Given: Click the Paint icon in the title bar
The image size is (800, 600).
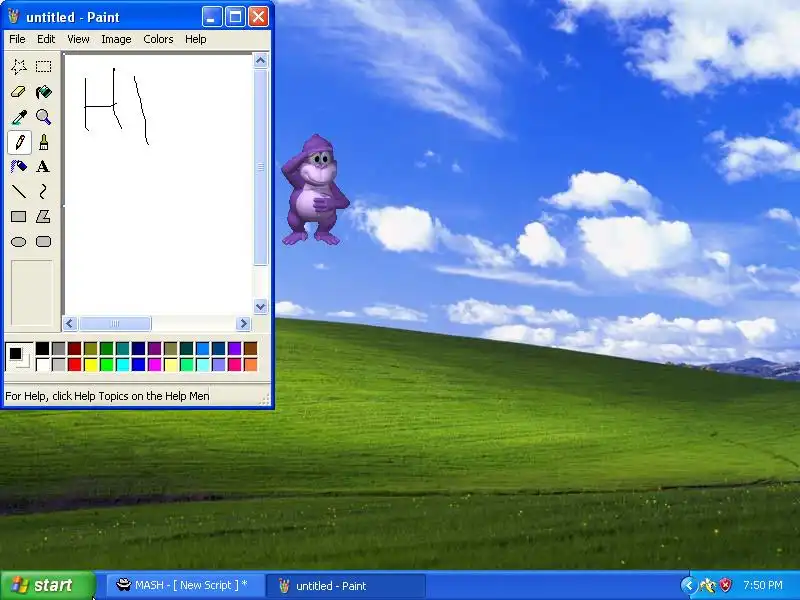Looking at the screenshot, I should coord(13,17).
